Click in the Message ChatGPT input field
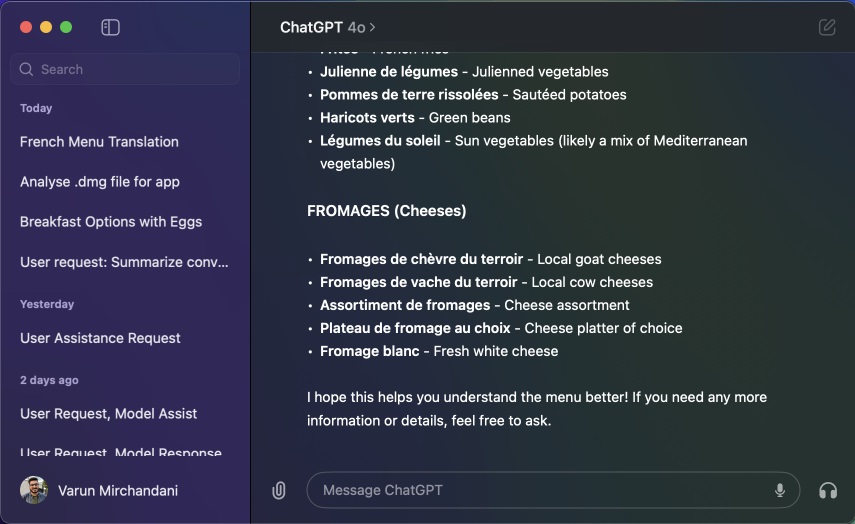The height and width of the screenshot is (524, 855). pyautogui.click(x=540, y=490)
